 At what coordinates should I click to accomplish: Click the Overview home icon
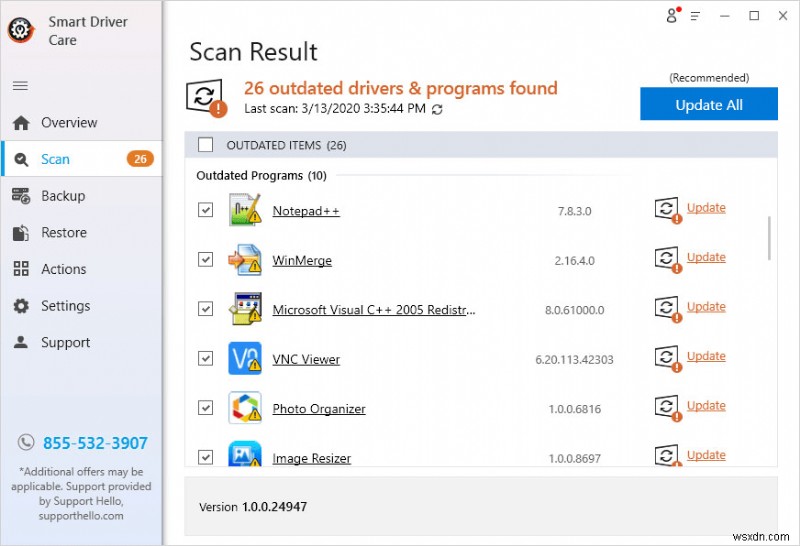(x=21, y=123)
